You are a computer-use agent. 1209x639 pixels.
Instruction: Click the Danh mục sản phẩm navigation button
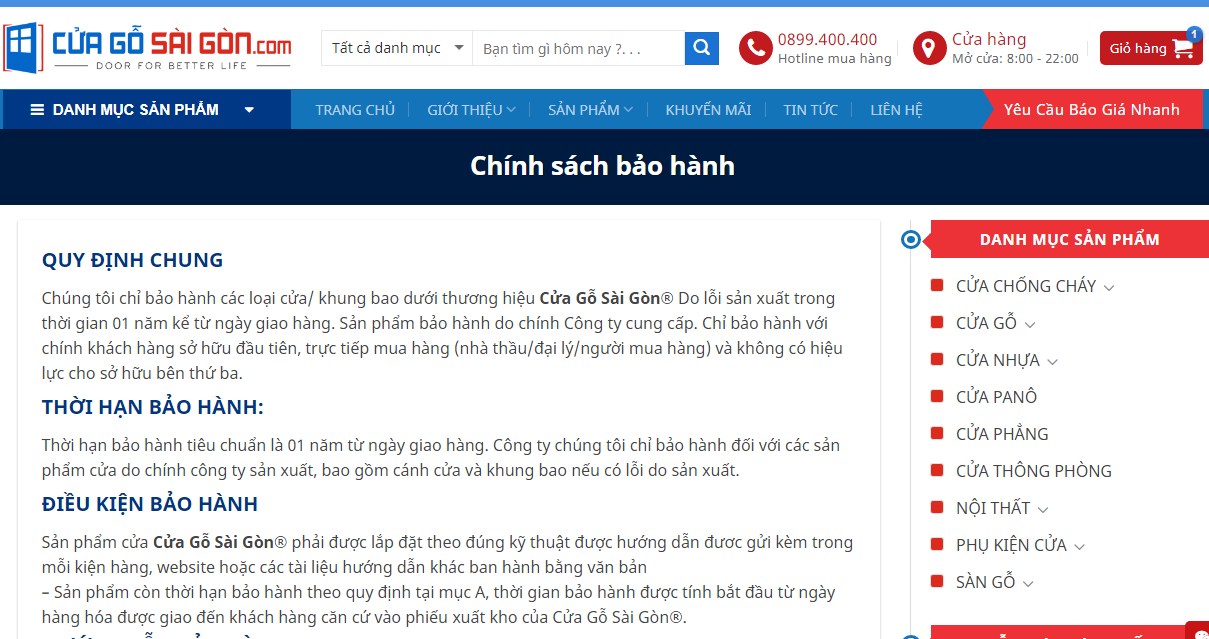tap(146, 110)
